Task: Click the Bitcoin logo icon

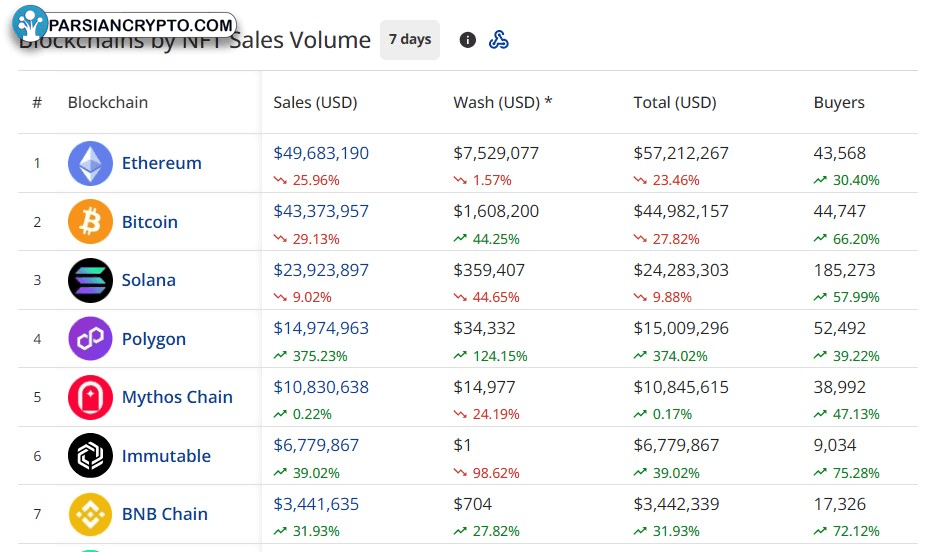Action: (90, 222)
